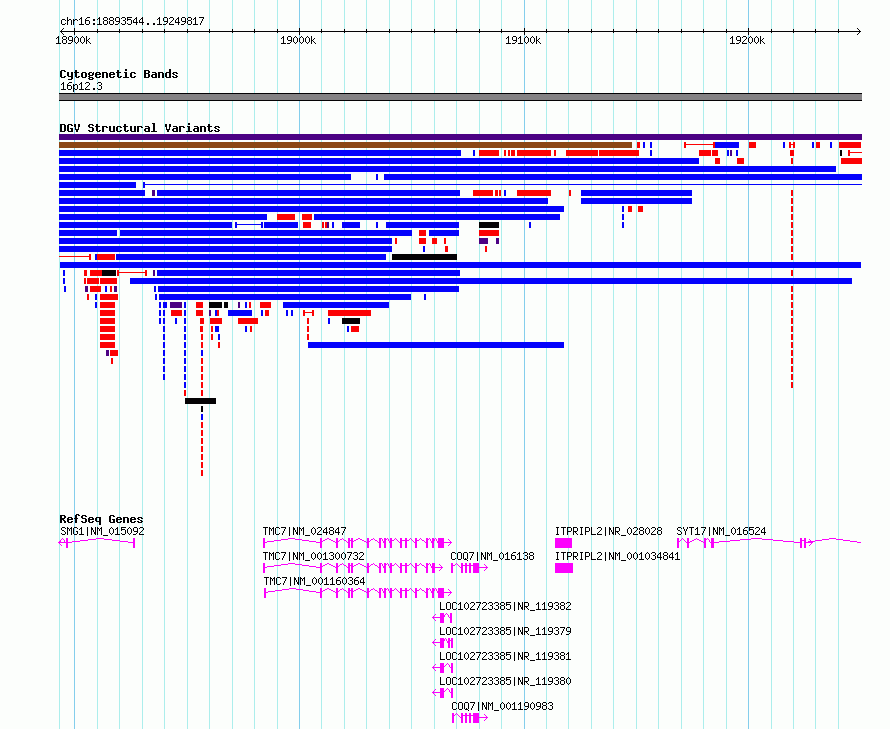Screen dimensions: 890x729
Task: Select the SMG1 gene structure glyph
Action: 97,543
